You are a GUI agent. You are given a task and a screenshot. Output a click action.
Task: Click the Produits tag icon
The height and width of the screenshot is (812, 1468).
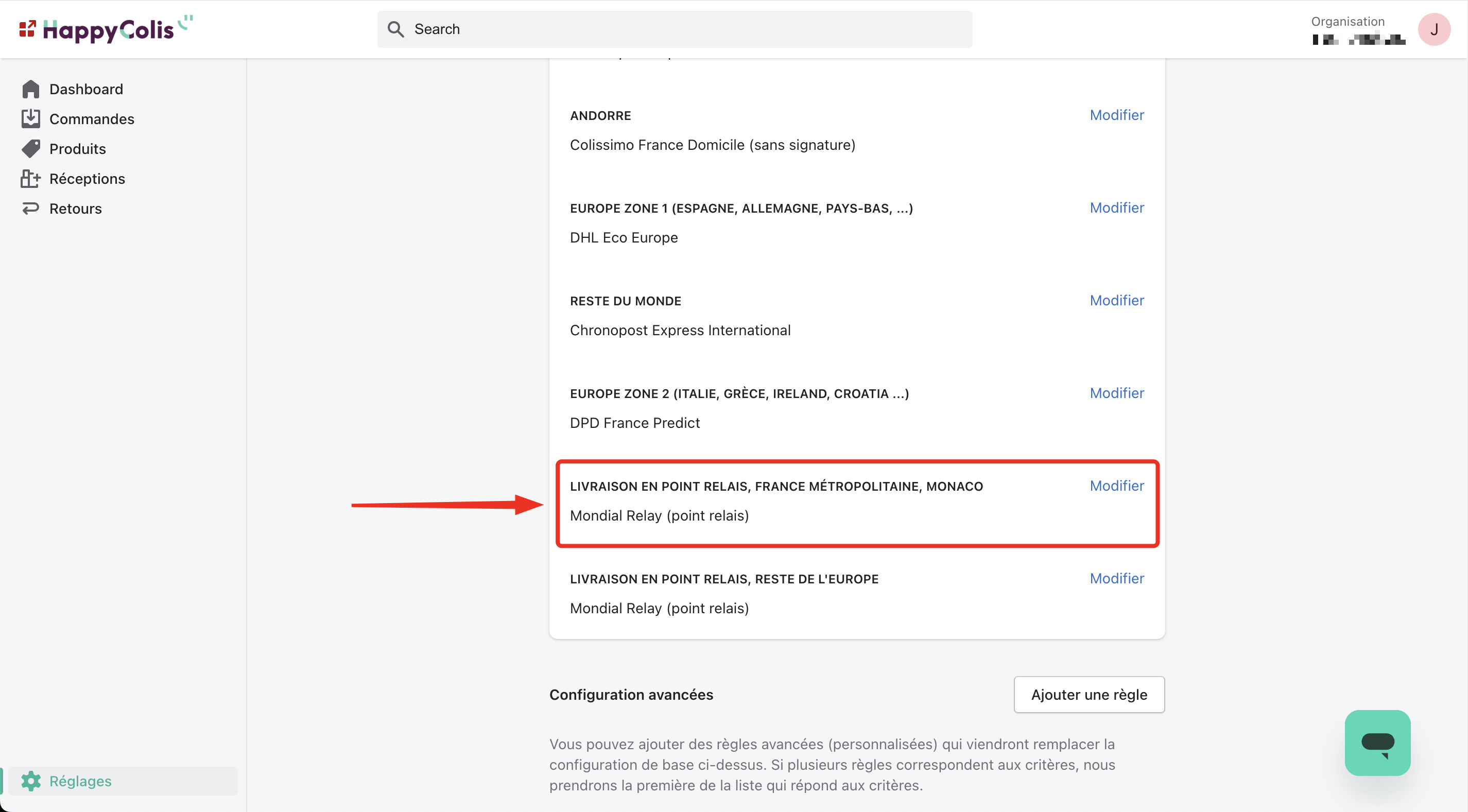click(x=31, y=149)
